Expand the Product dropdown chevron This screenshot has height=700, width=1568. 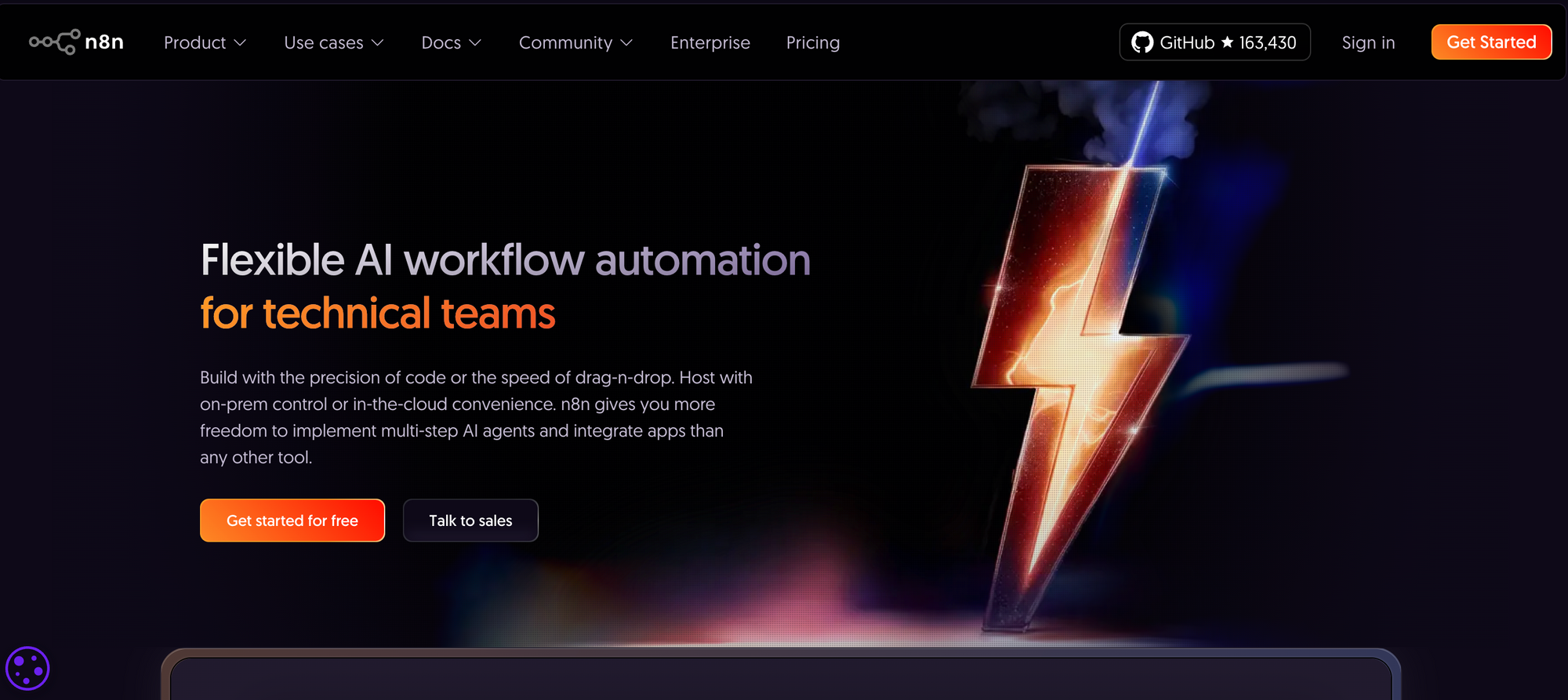pyautogui.click(x=240, y=43)
